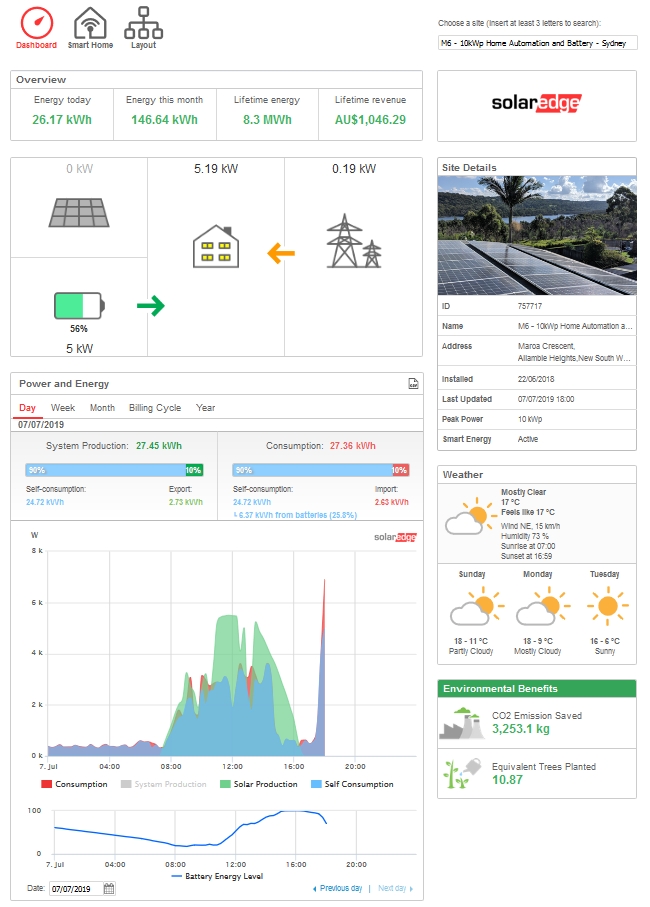Click the solar panel array icon
This screenshot has height=907, width=650.
[x=79, y=211]
